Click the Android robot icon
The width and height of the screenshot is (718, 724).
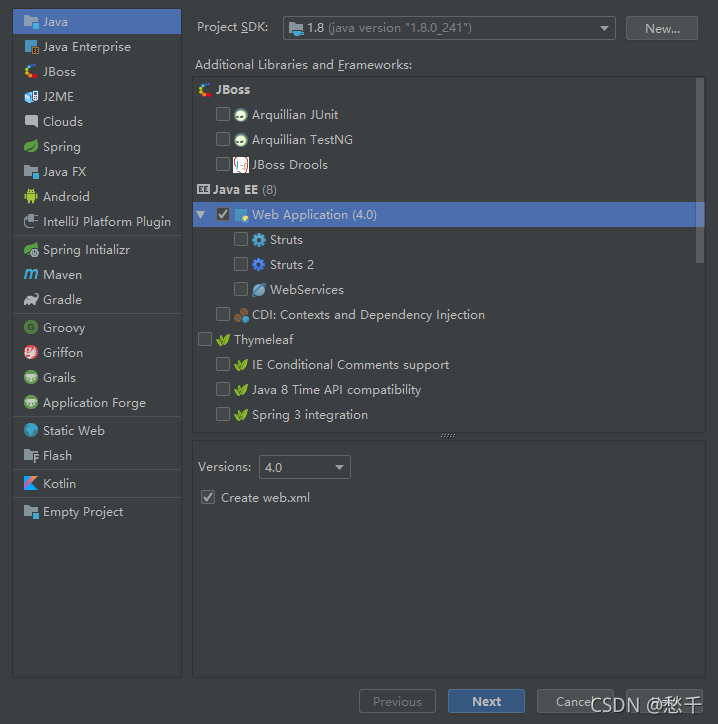tap(31, 196)
